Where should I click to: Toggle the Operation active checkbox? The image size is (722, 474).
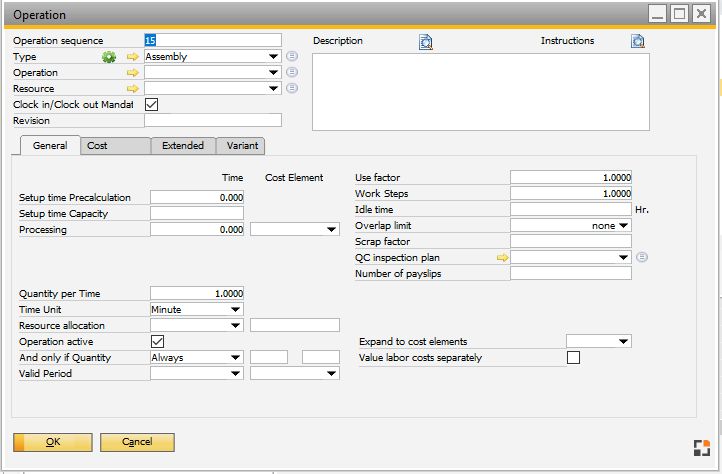[x=157, y=341]
